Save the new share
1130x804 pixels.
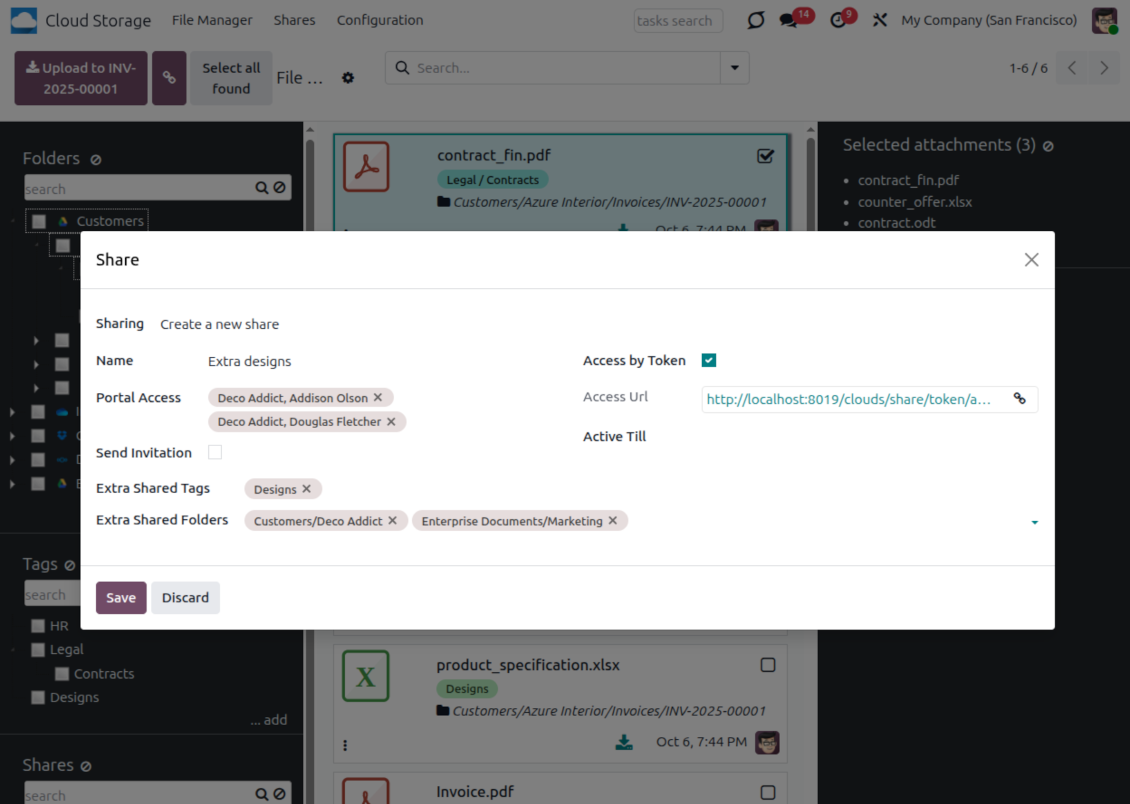click(x=121, y=598)
